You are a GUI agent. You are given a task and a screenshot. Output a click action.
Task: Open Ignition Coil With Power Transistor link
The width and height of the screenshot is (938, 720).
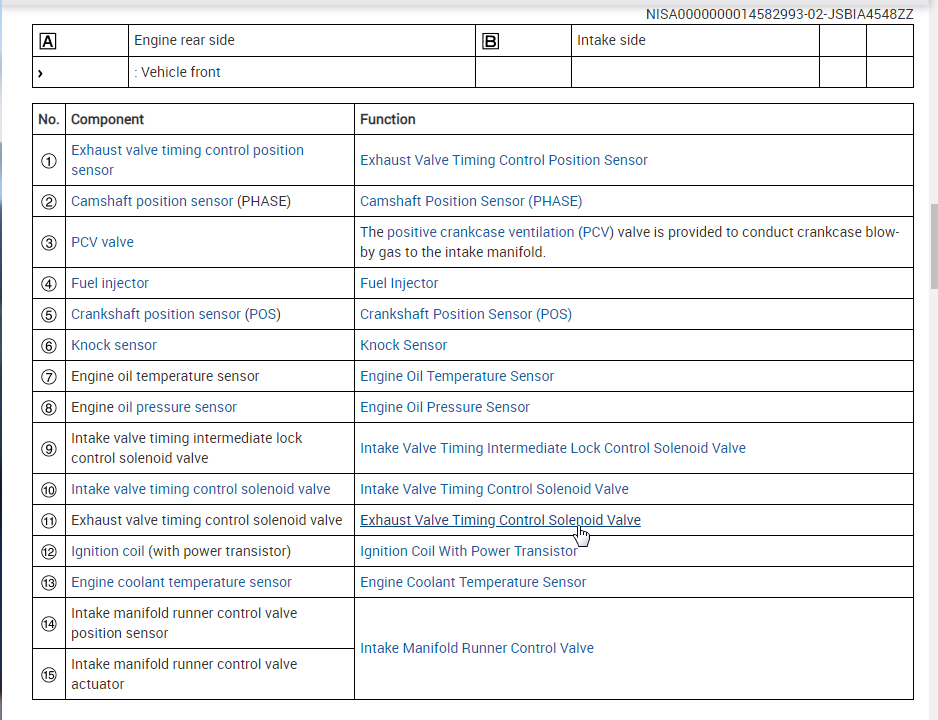(468, 551)
